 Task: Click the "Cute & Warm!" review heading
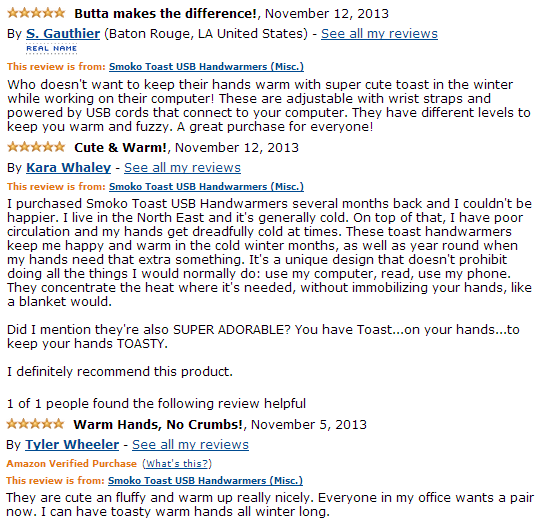[120, 148]
